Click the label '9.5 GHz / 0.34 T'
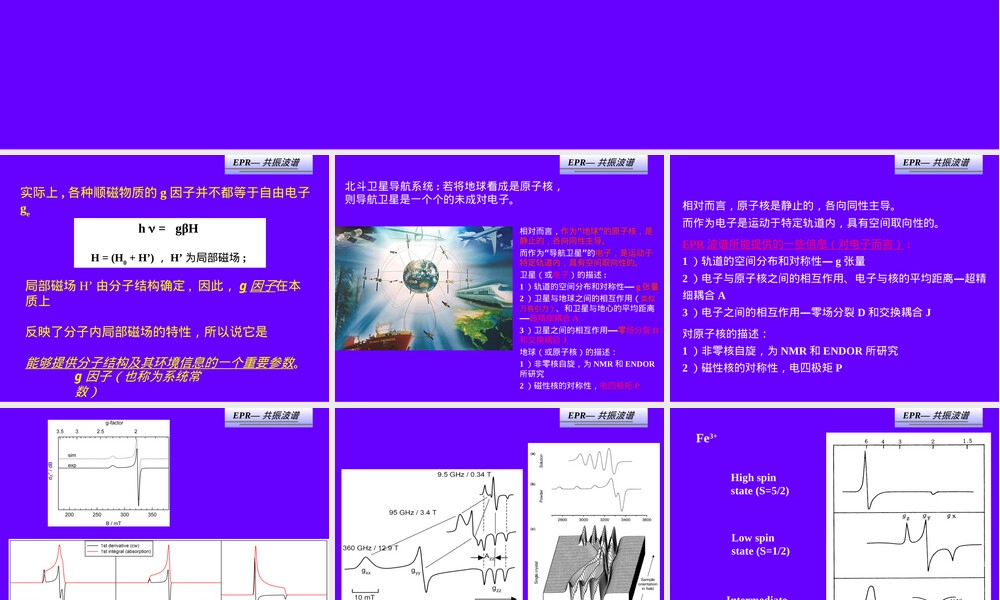 (464, 475)
